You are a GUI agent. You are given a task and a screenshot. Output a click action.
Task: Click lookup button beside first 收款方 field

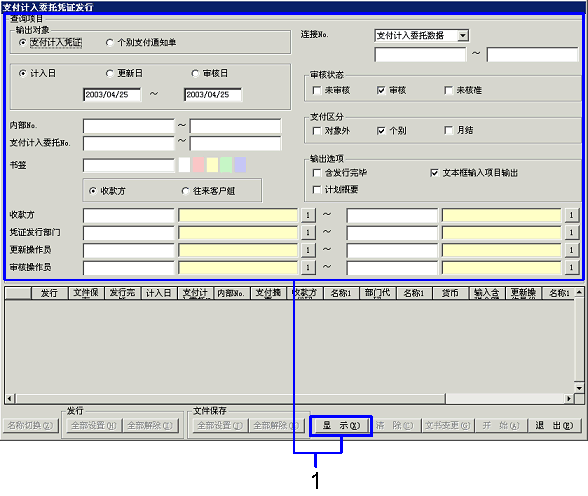(308, 215)
